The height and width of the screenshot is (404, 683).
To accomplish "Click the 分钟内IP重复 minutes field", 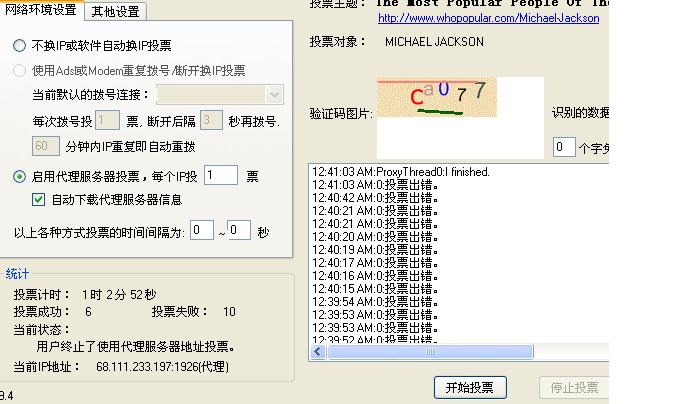I will (x=46, y=146).
